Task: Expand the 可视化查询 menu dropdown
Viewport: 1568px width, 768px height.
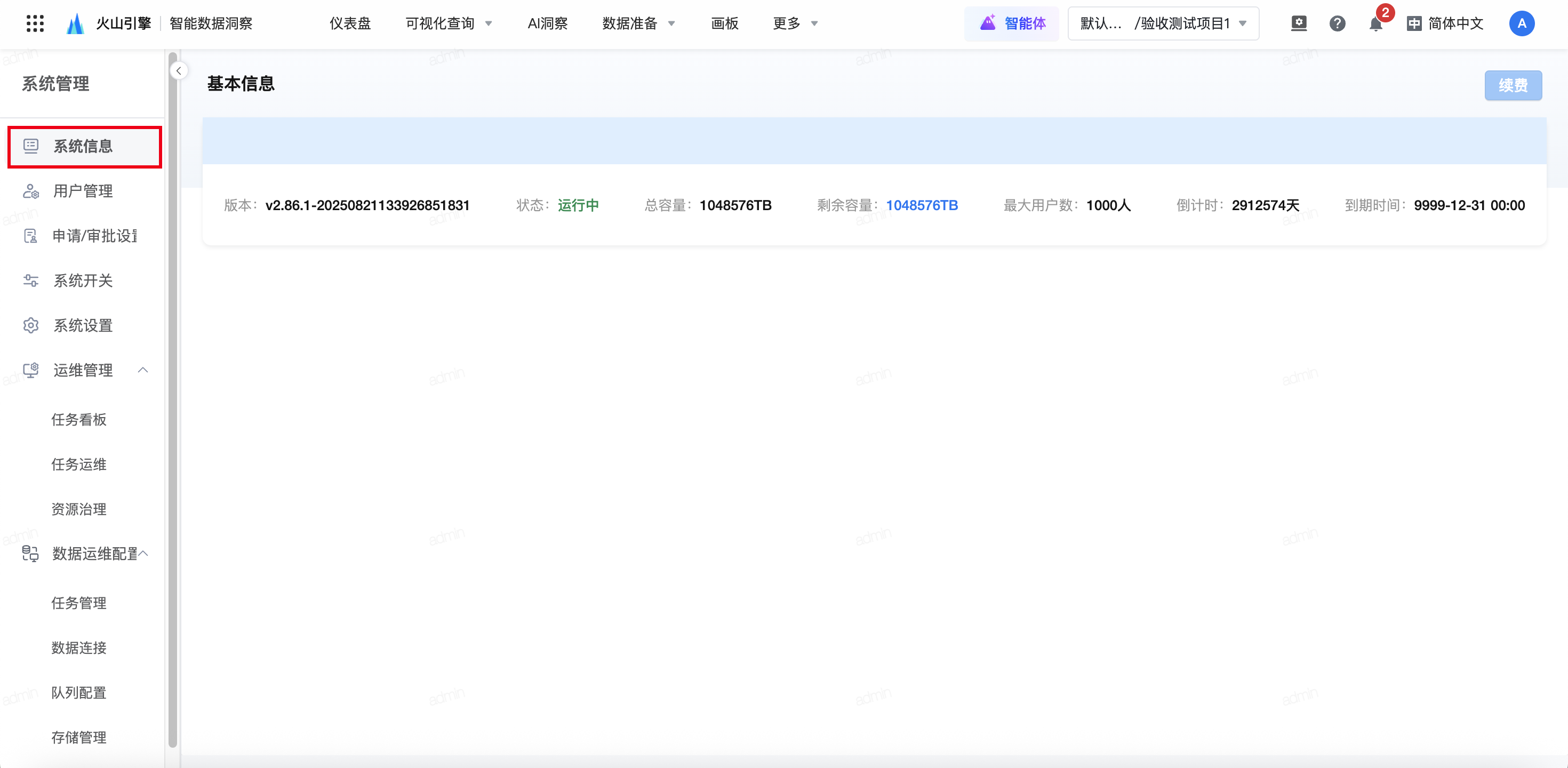Action: [449, 24]
